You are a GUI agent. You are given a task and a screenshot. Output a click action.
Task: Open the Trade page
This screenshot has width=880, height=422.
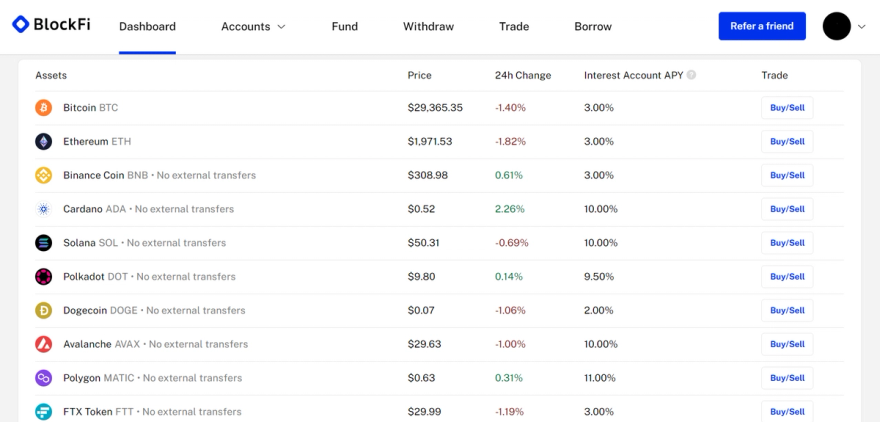[x=514, y=26]
